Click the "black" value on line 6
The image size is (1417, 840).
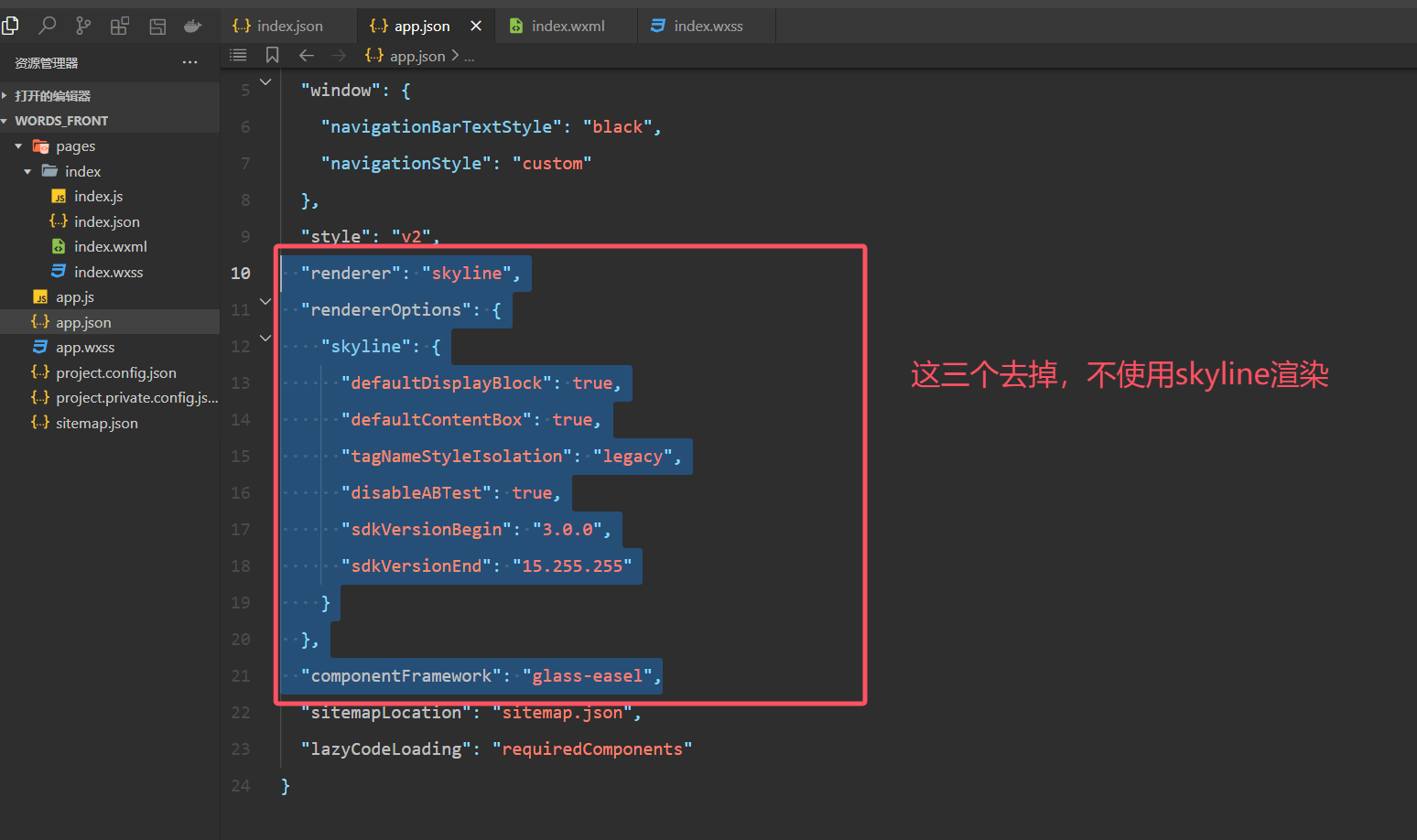(618, 127)
